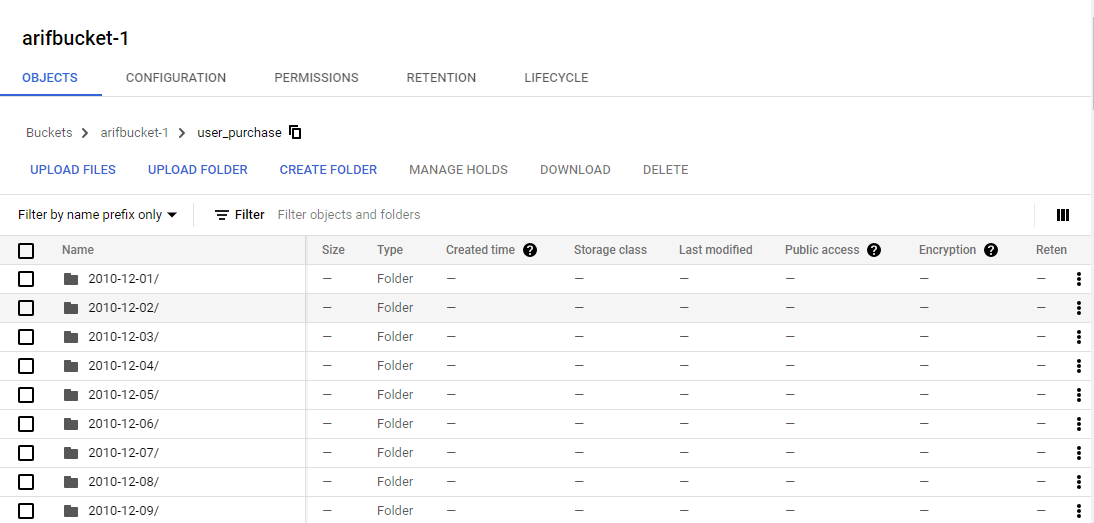Copy the user_purchase folder path
The image size is (1094, 523).
[295, 132]
